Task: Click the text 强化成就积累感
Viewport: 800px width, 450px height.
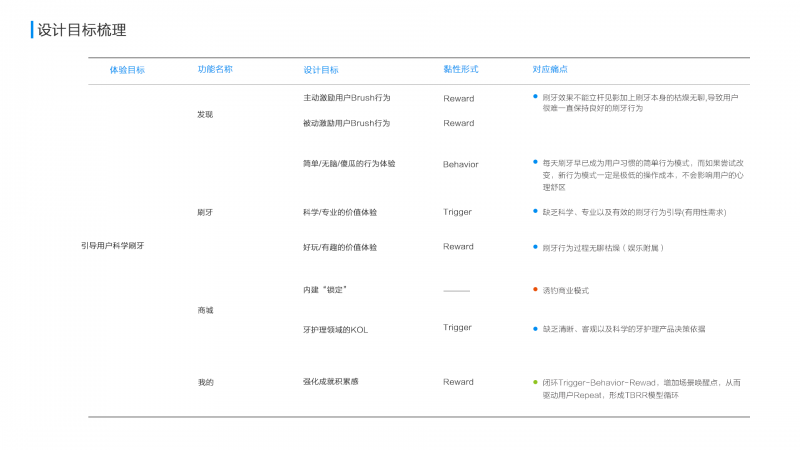Action: tap(331, 382)
